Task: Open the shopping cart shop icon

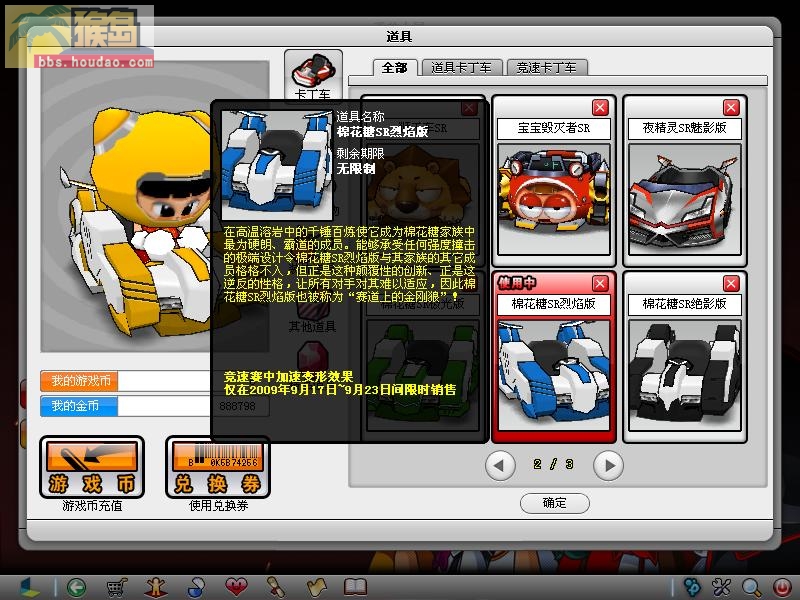Action: coord(117,588)
